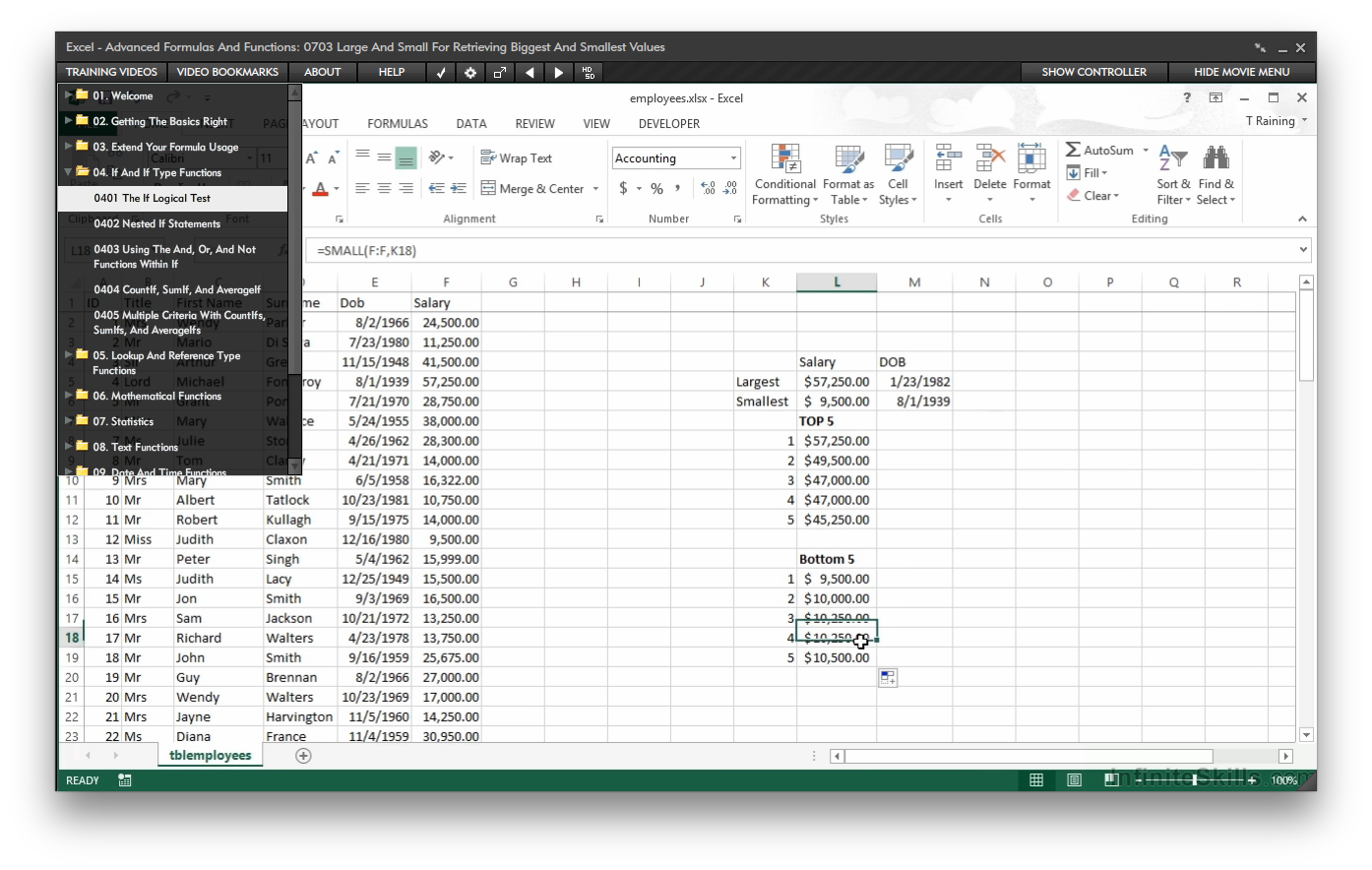This screenshot has width=1372, height=870.
Task: Open the VIDEO BOOKMARKS menu
Action: click(227, 72)
